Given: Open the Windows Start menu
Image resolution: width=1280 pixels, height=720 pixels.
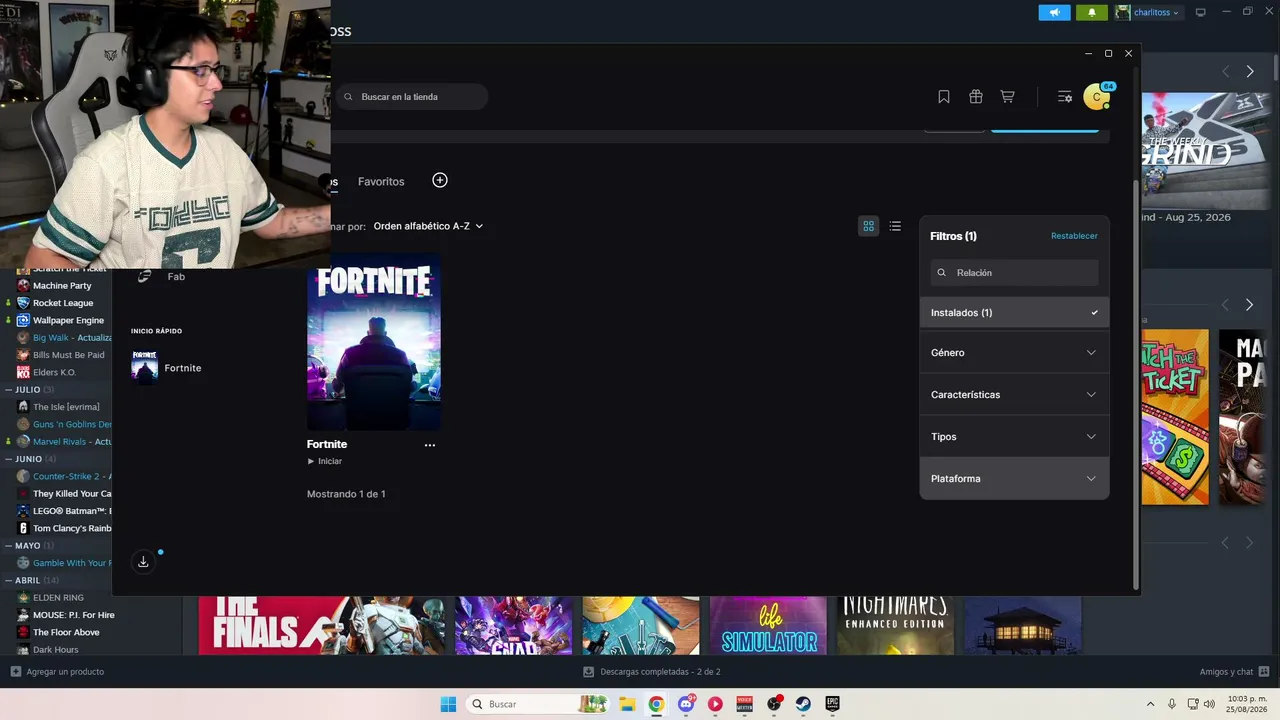Looking at the screenshot, I should point(448,704).
